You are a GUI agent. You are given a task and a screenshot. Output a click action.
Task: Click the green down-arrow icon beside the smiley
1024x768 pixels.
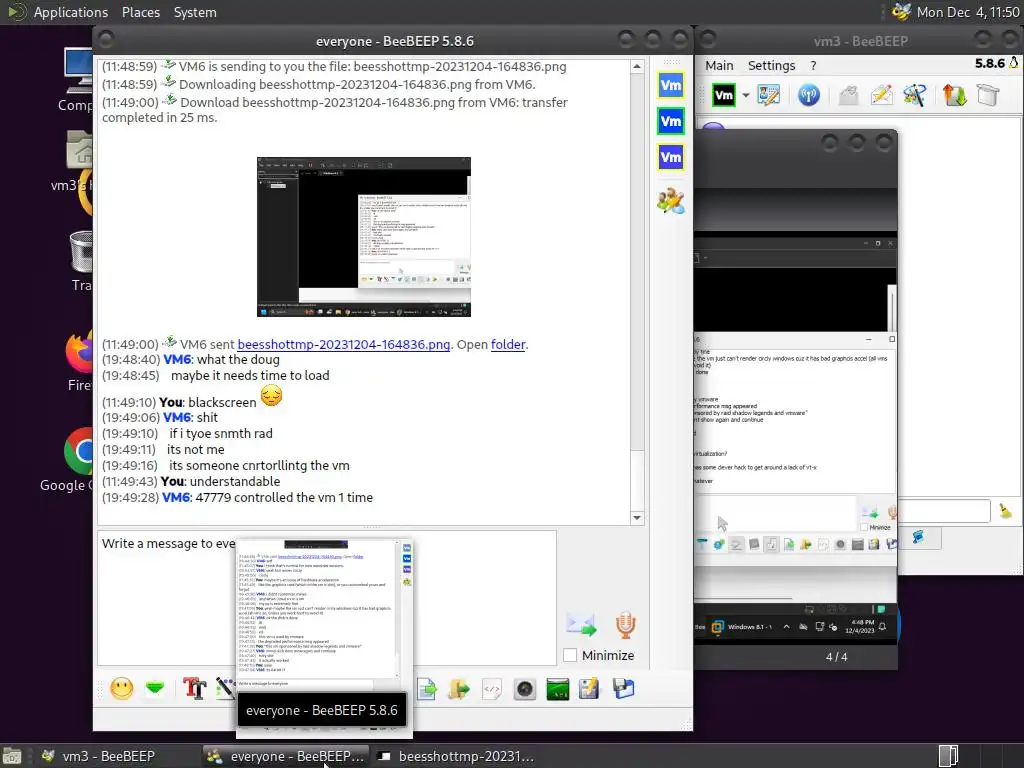pyautogui.click(x=155, y=688)
